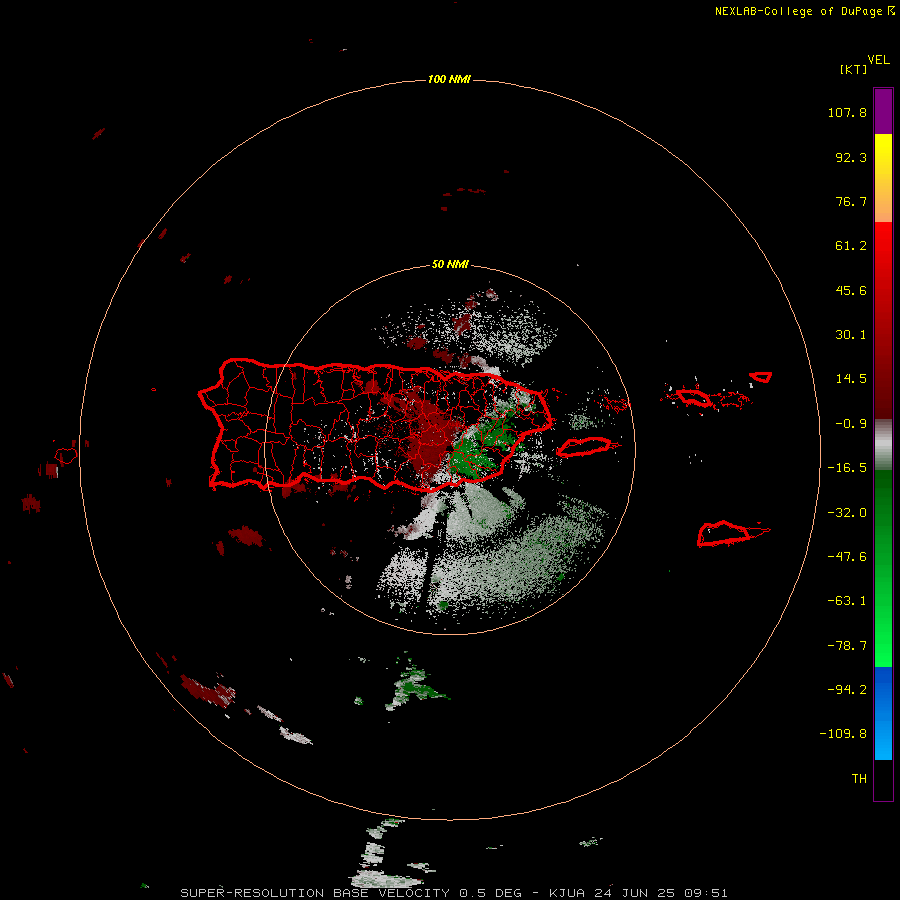The height and width of the screenshot is (900, 900).
Task: Click the -47.6 velocity scale value
Action: (x=847, y=557)
